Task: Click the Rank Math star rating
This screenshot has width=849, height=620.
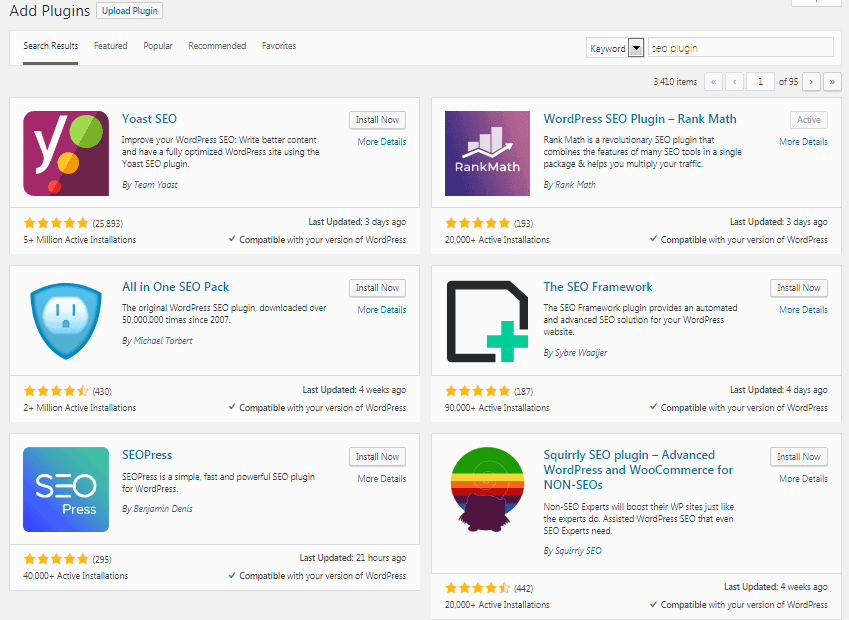Action: click(478, 223)
